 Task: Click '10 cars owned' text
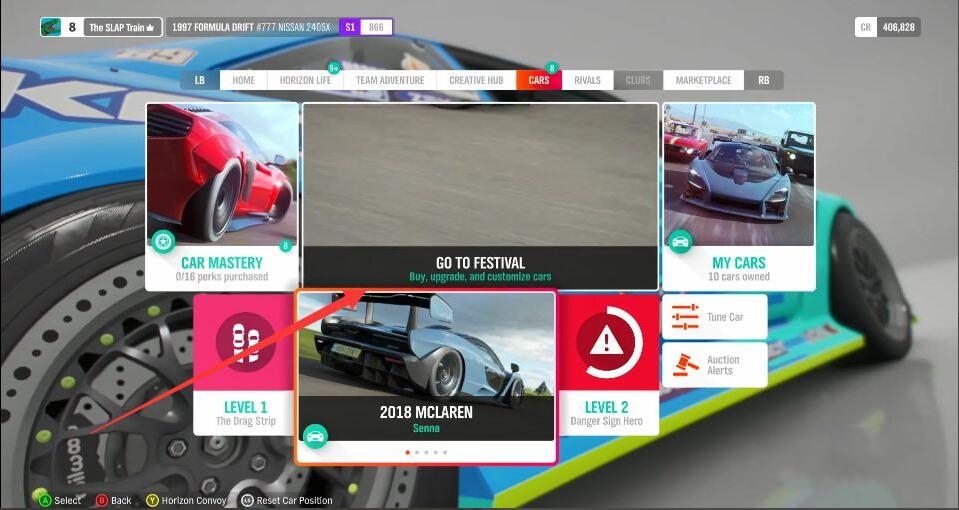[x=739, y=277]
